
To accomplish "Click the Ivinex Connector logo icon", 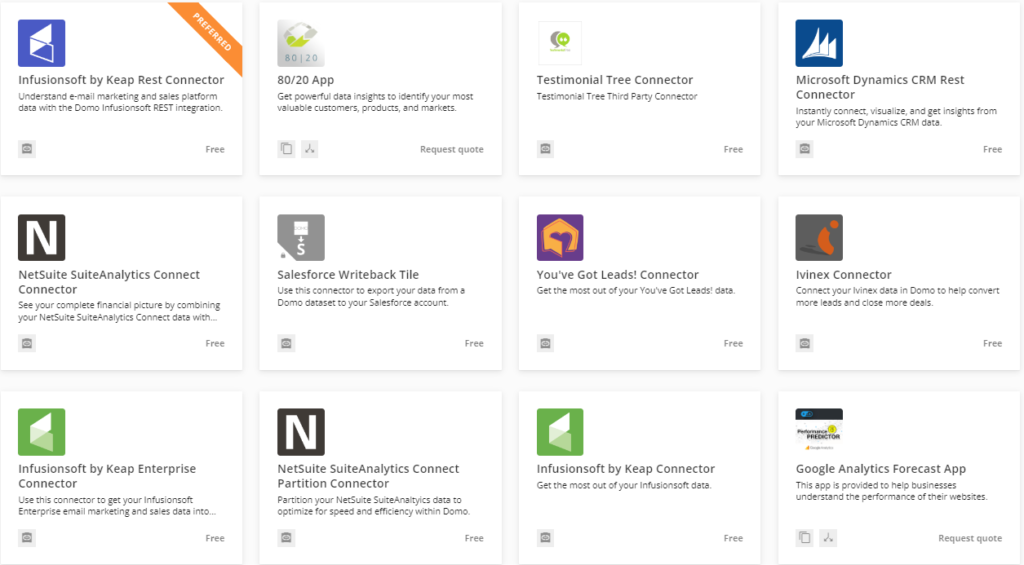I will (819, 238).
